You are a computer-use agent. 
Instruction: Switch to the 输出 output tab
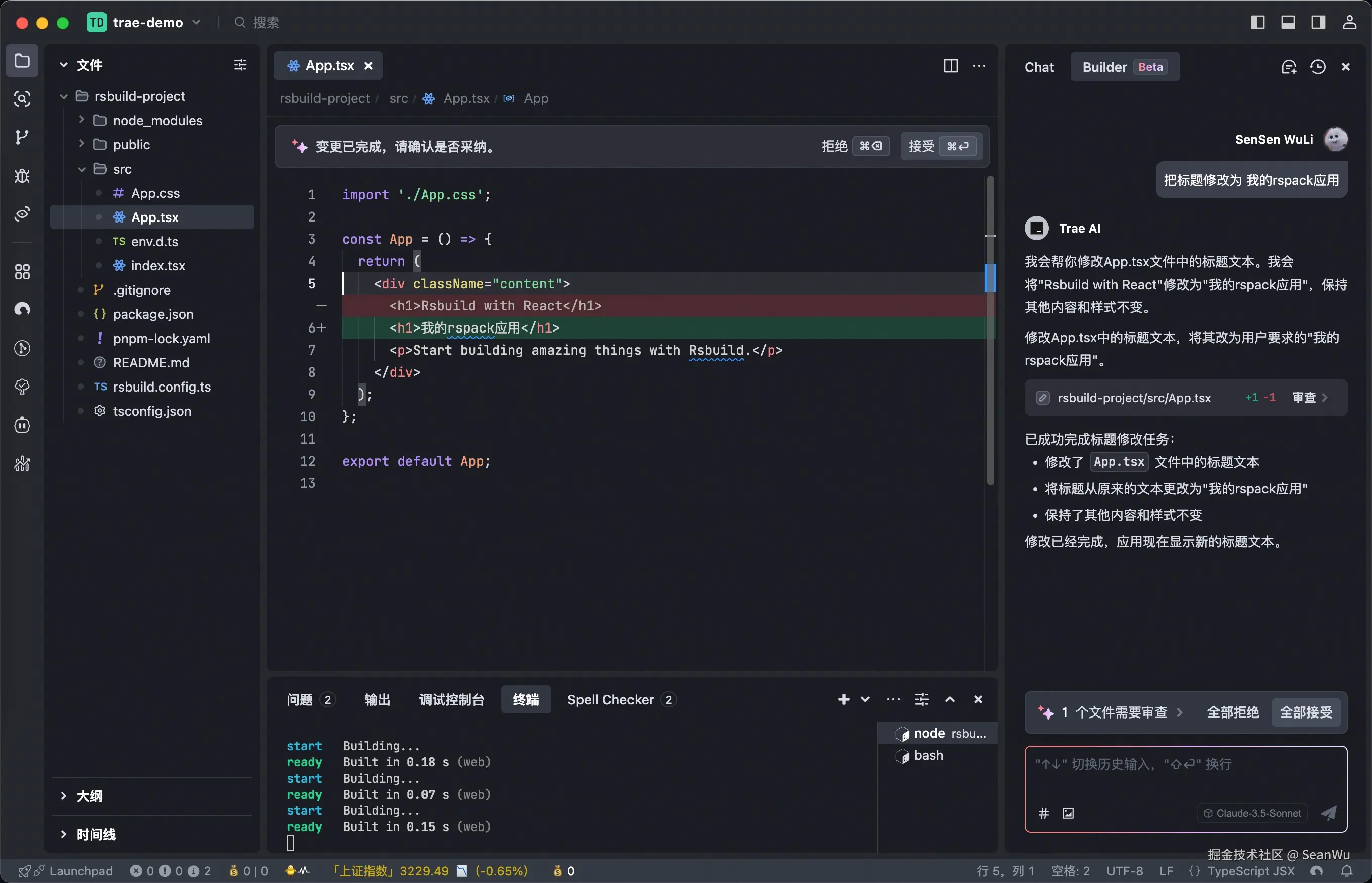377,699
